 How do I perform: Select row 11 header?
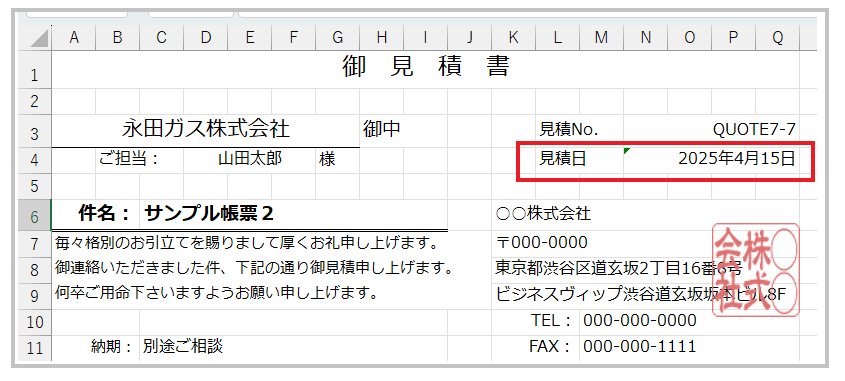(x=35, y=348)
